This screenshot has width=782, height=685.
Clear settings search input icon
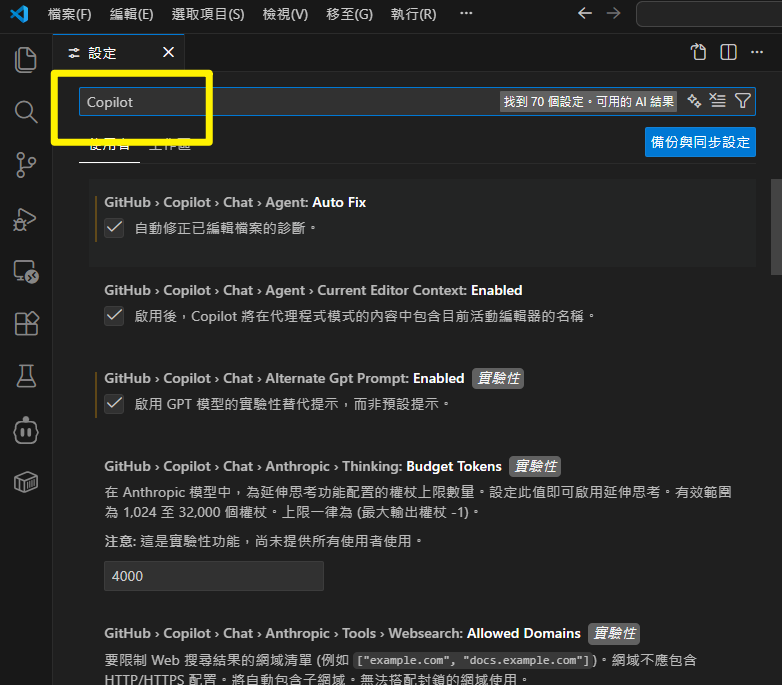(x=718, y=101)
